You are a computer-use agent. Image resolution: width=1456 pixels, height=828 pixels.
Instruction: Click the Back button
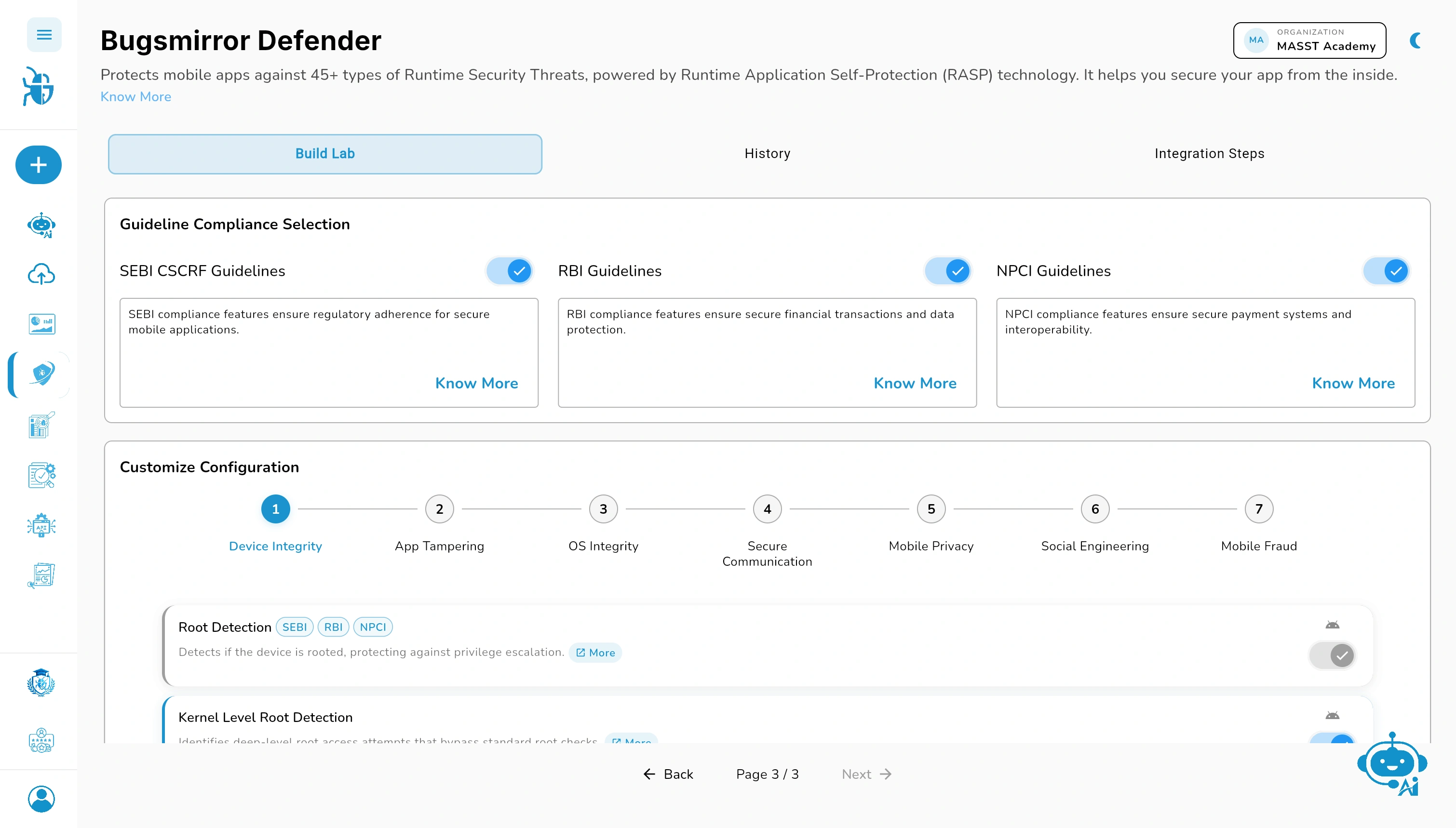tap(668, 774)
